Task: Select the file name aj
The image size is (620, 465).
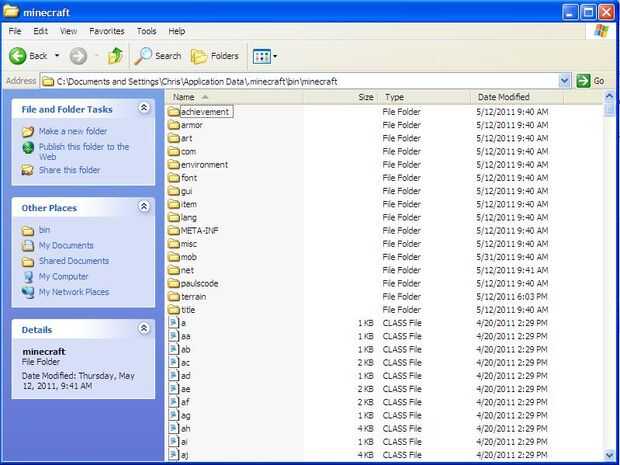Action: [184, 455]
